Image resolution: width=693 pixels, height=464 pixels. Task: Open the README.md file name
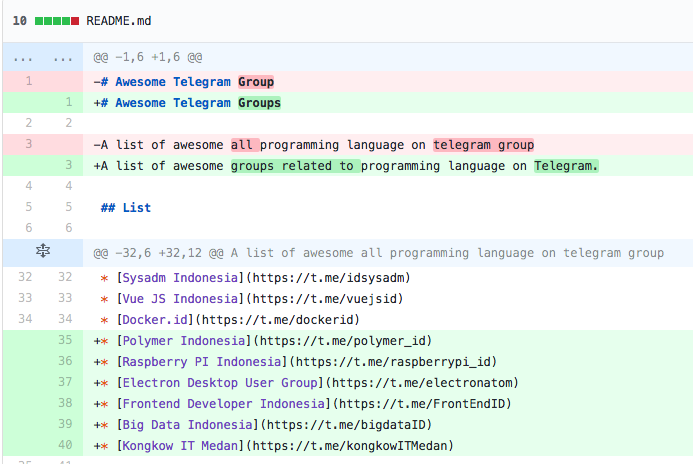118,21
